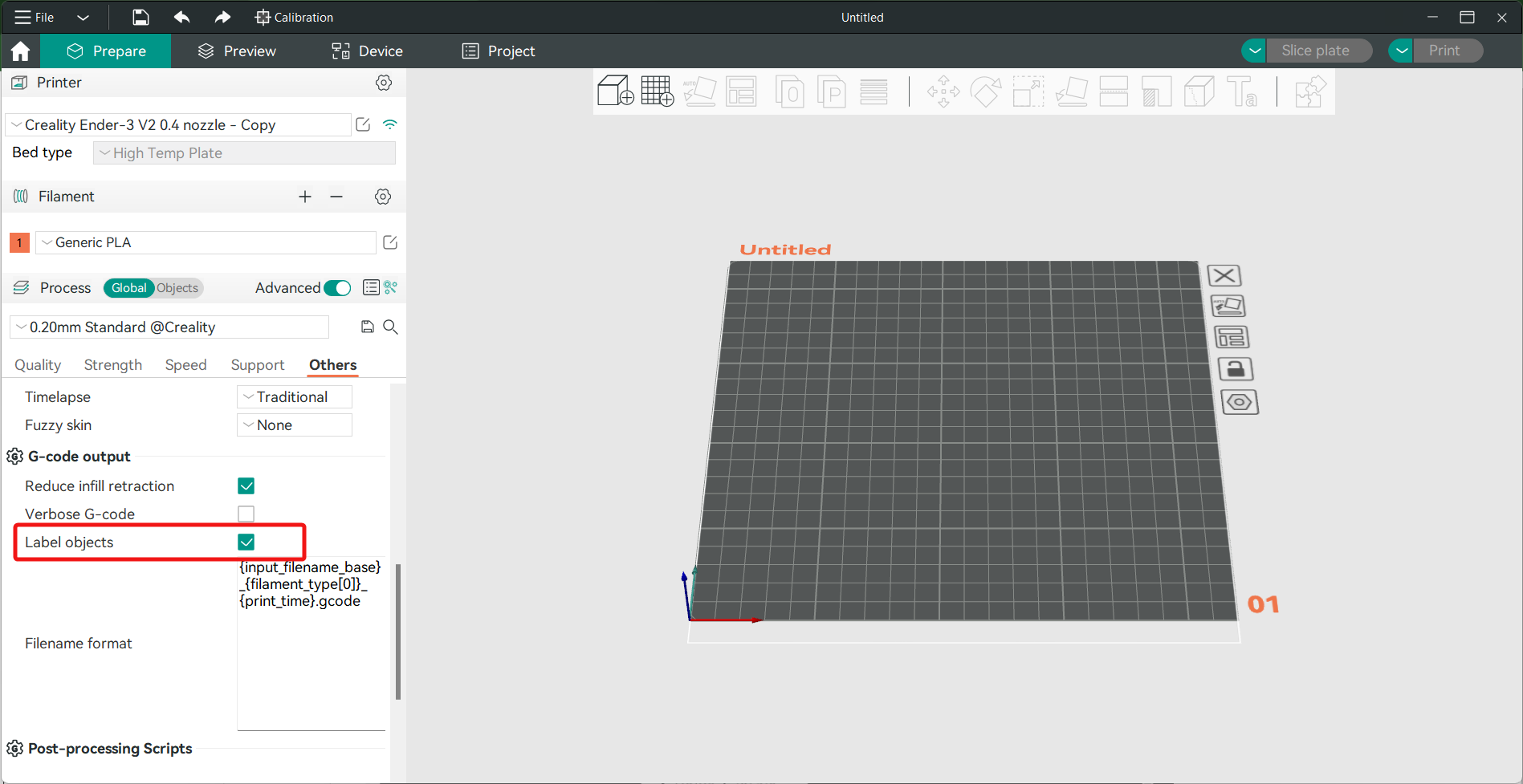Enable the Verbose G-code checkbox
This screenshot has height=784, width=1523.
coord(246,514)
